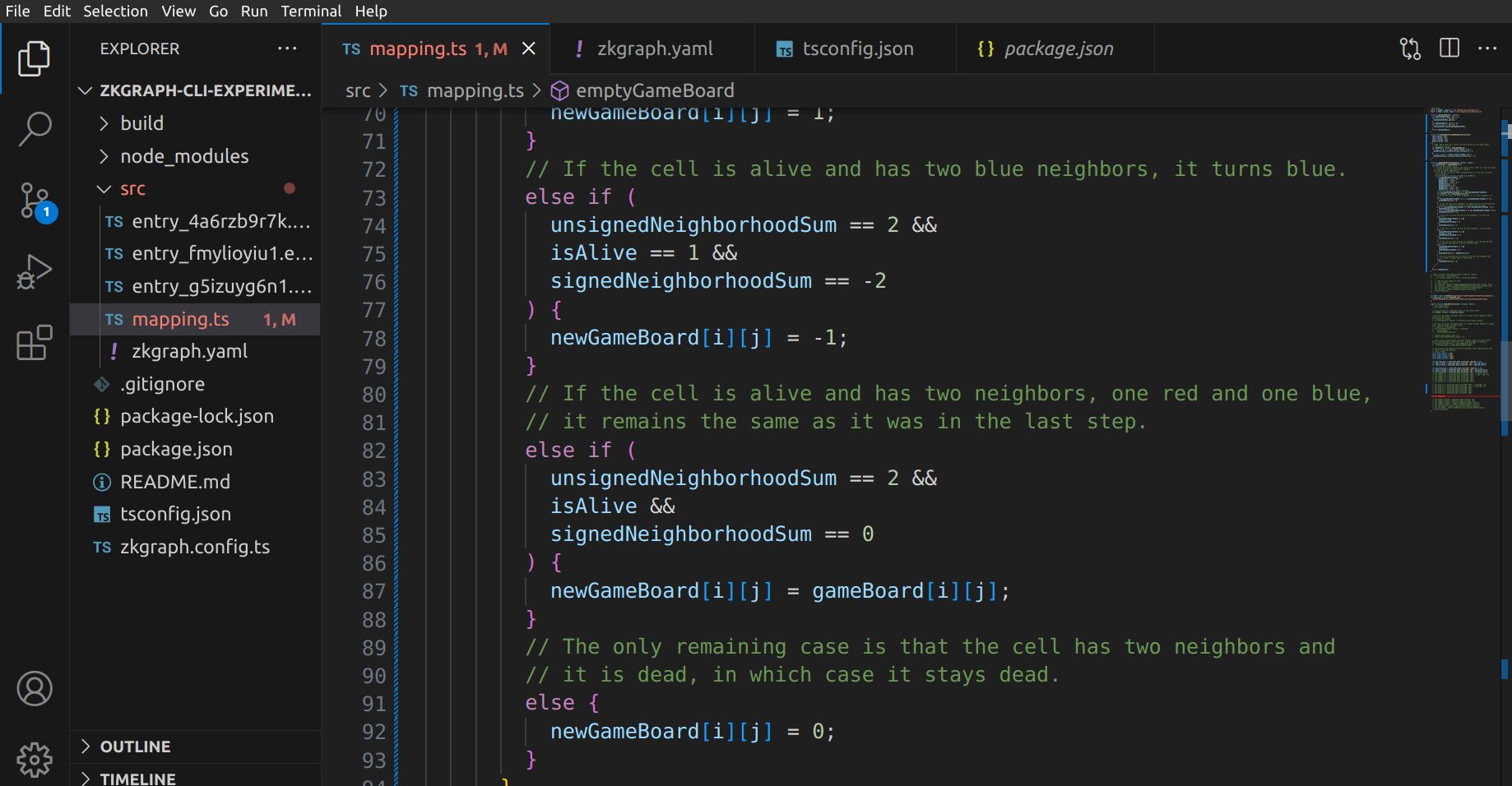The height and width of the screenshot is (786, 1512).
Task: Open the Selection menu
Action: click(x=115, y=11)
